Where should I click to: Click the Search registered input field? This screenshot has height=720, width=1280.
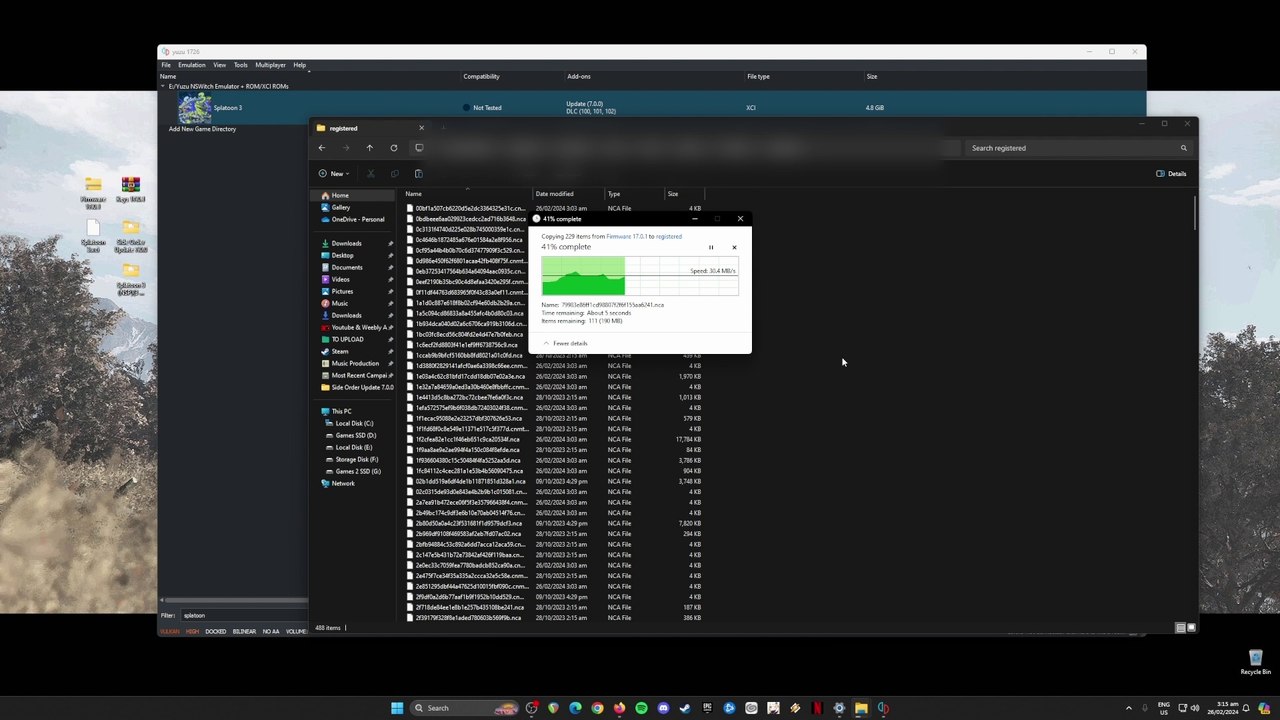click(1070, 148)
